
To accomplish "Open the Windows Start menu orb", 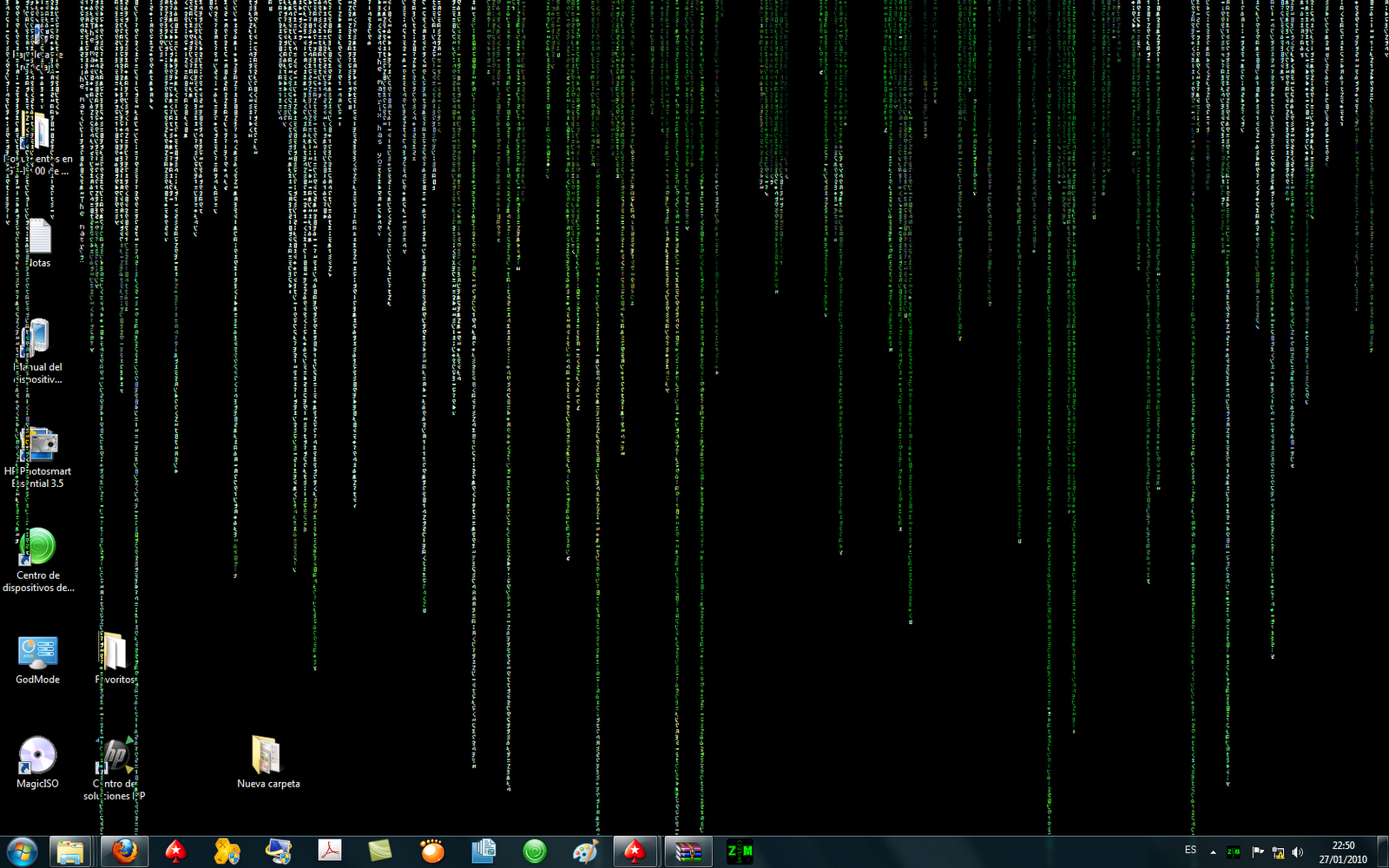I will coord(21,852).
